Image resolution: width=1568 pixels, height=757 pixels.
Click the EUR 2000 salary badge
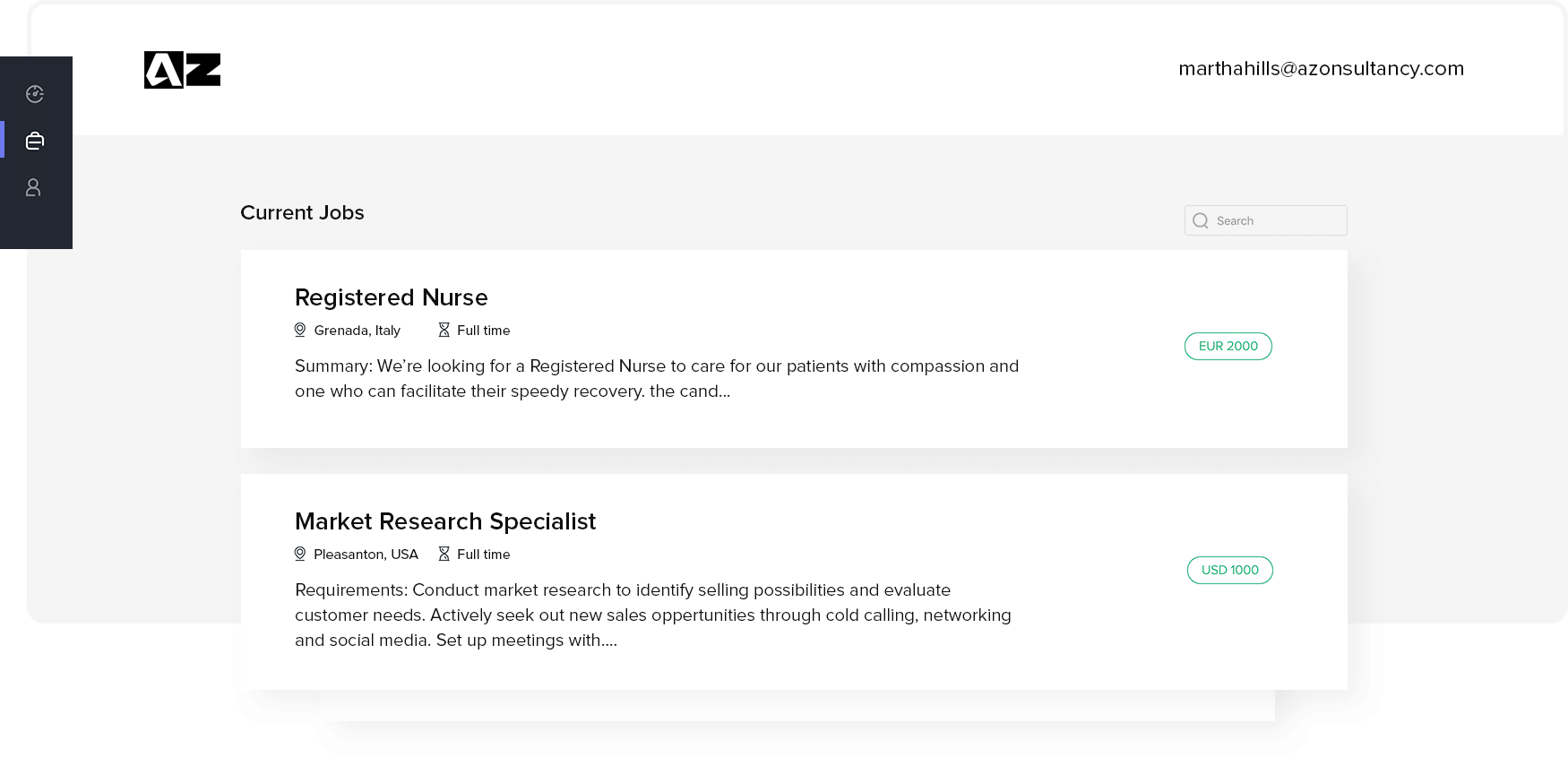tap(1228, 346)
